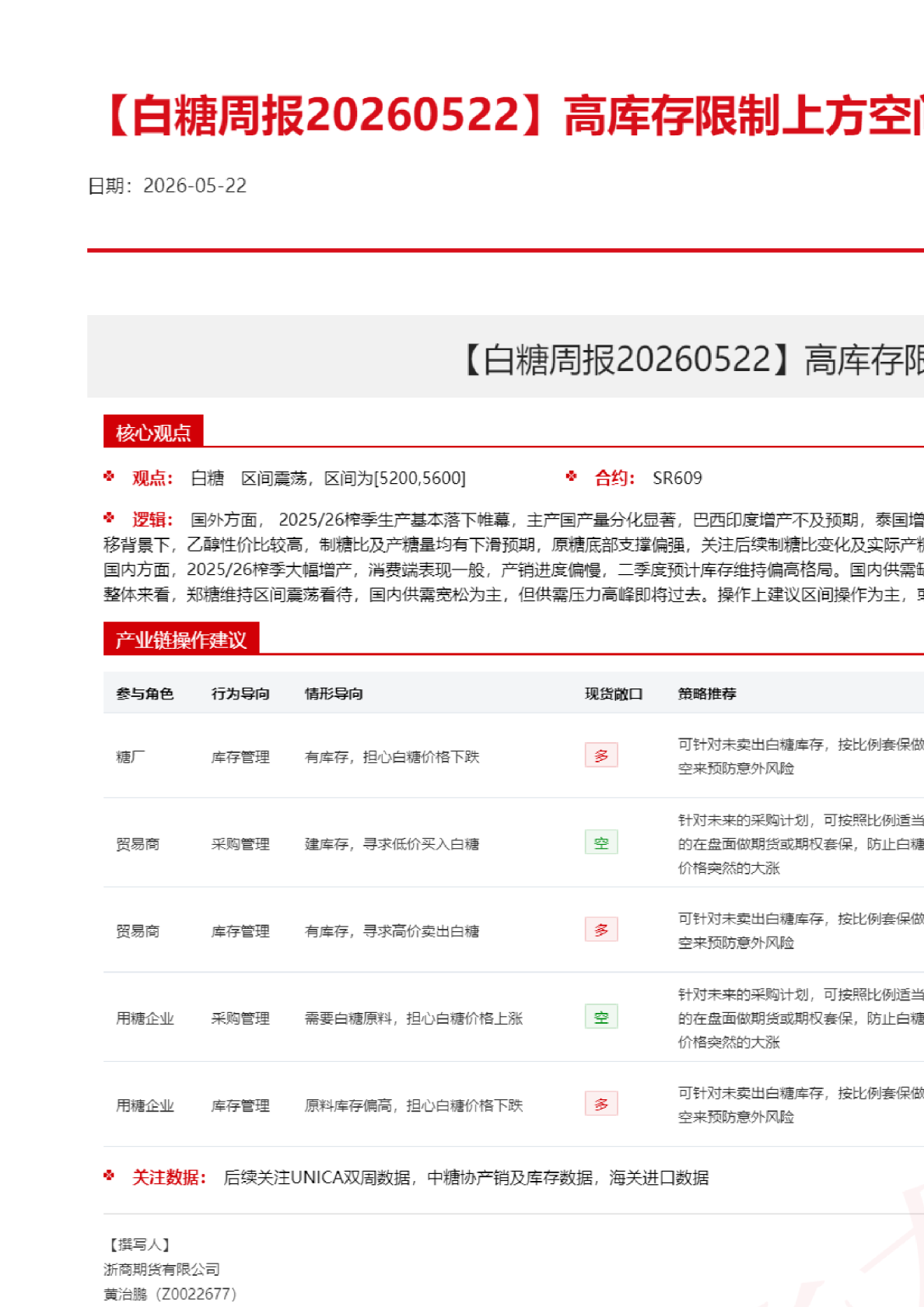
Task: Click the 关注数据: label
Action: (x=170, y=1177)
